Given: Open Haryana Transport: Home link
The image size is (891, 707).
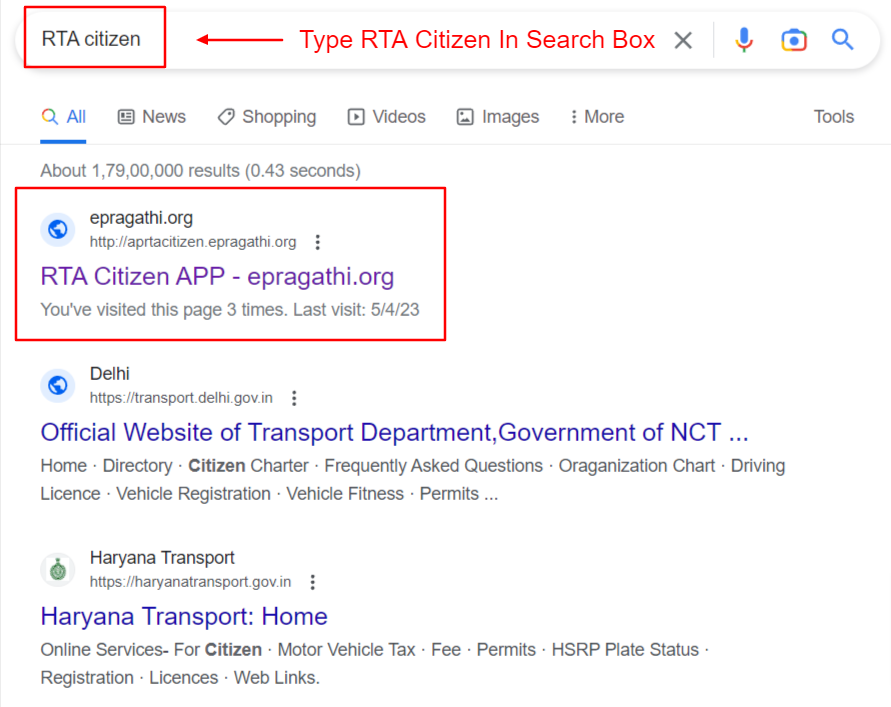Looking at the screenshot, I should (184, 617).
